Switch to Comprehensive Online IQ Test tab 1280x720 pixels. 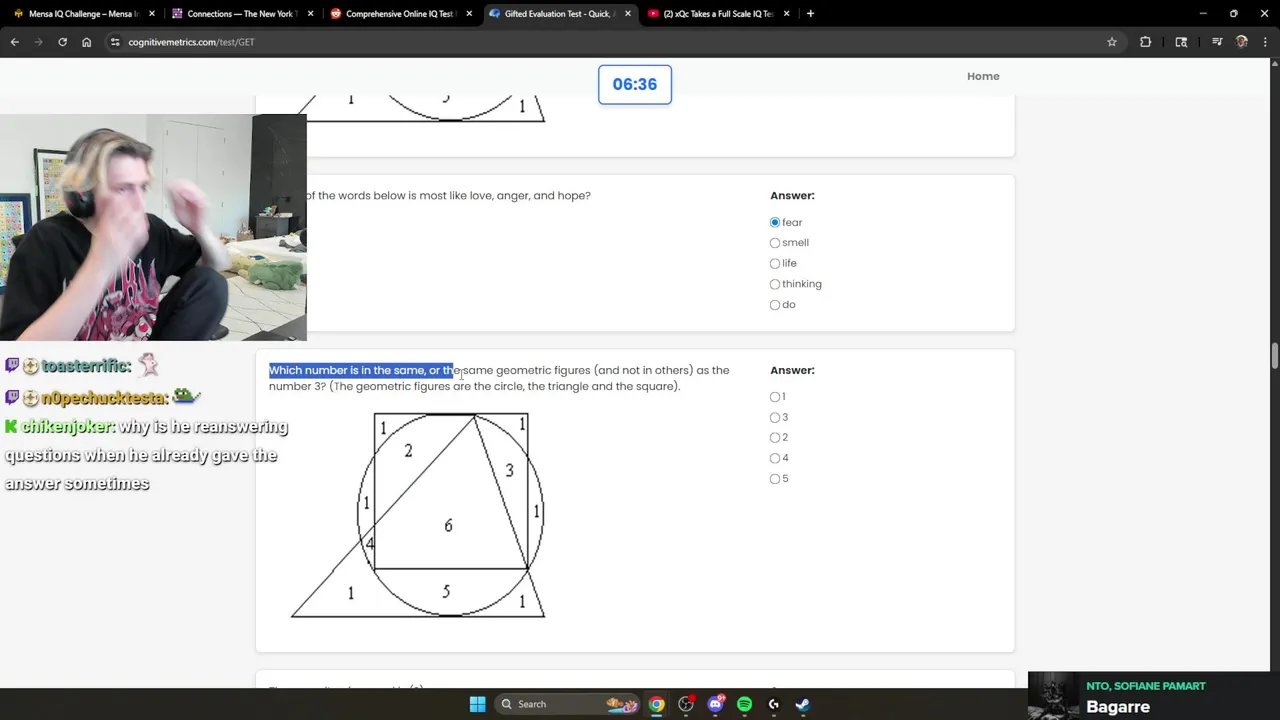pyautogui.click(x=399, y=14)
